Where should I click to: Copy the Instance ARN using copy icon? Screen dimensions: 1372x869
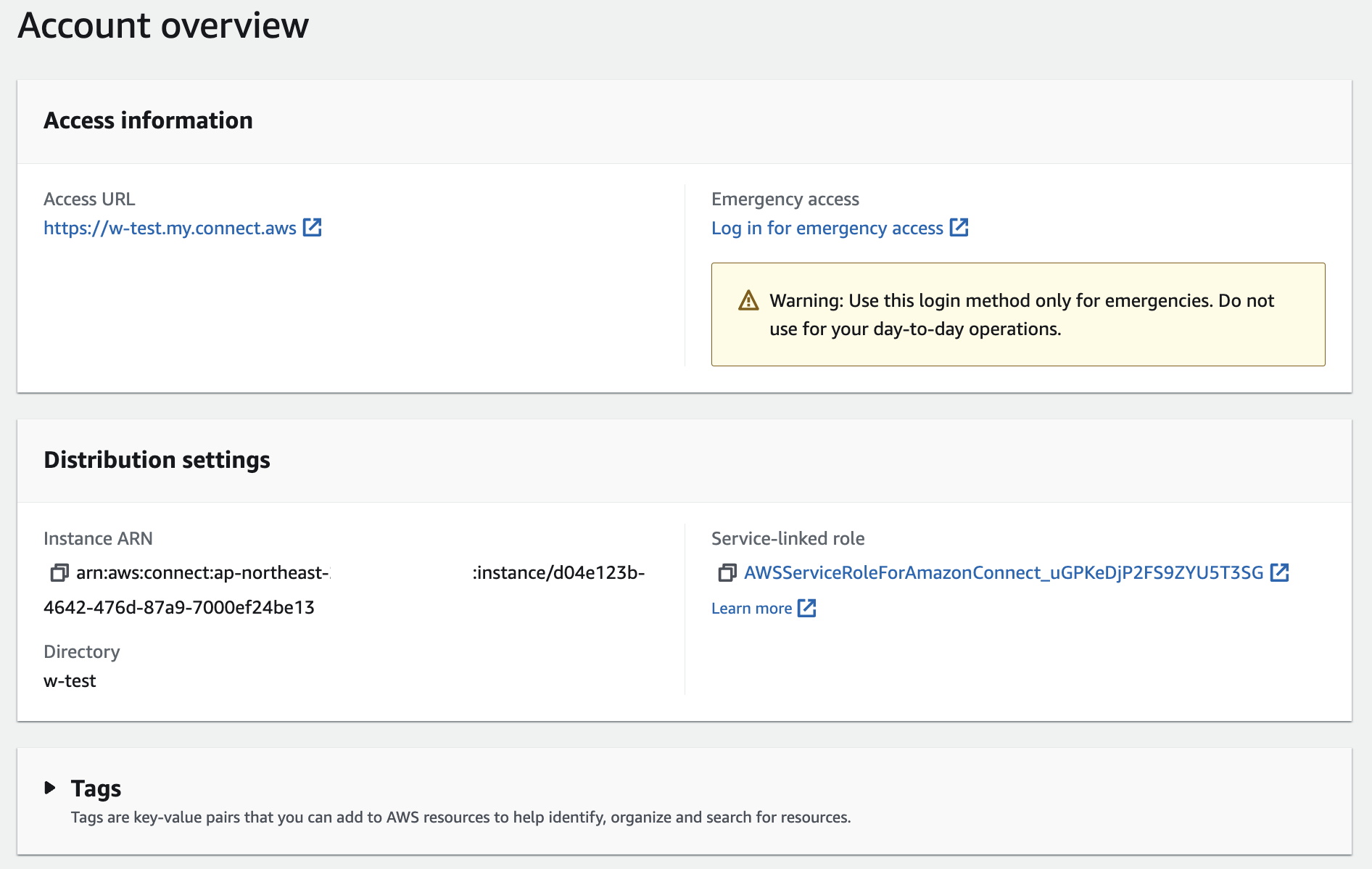[x=59, y=573]
